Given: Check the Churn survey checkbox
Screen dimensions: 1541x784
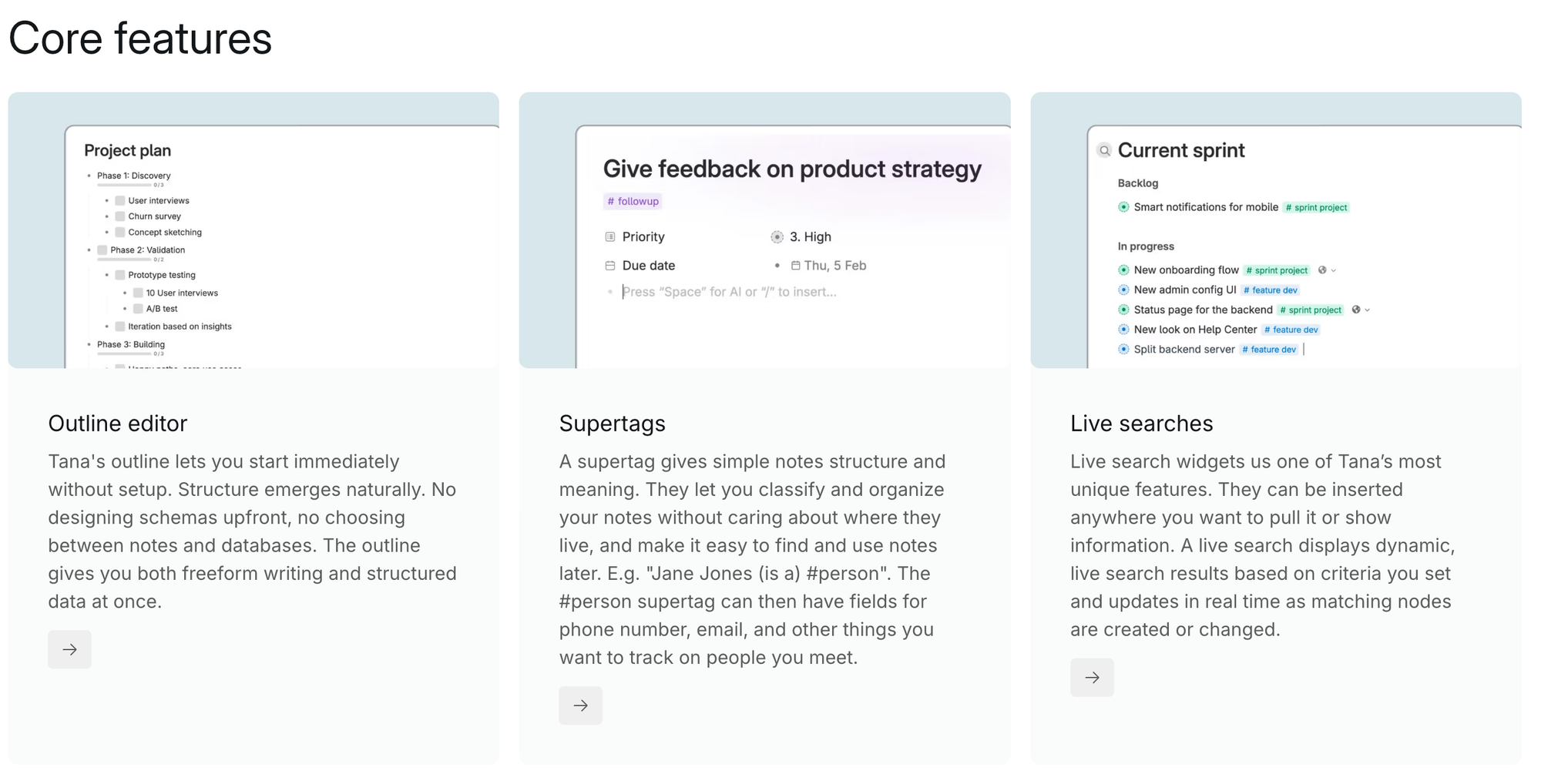Looking at the screenshot, I should [x=120, y=216].
